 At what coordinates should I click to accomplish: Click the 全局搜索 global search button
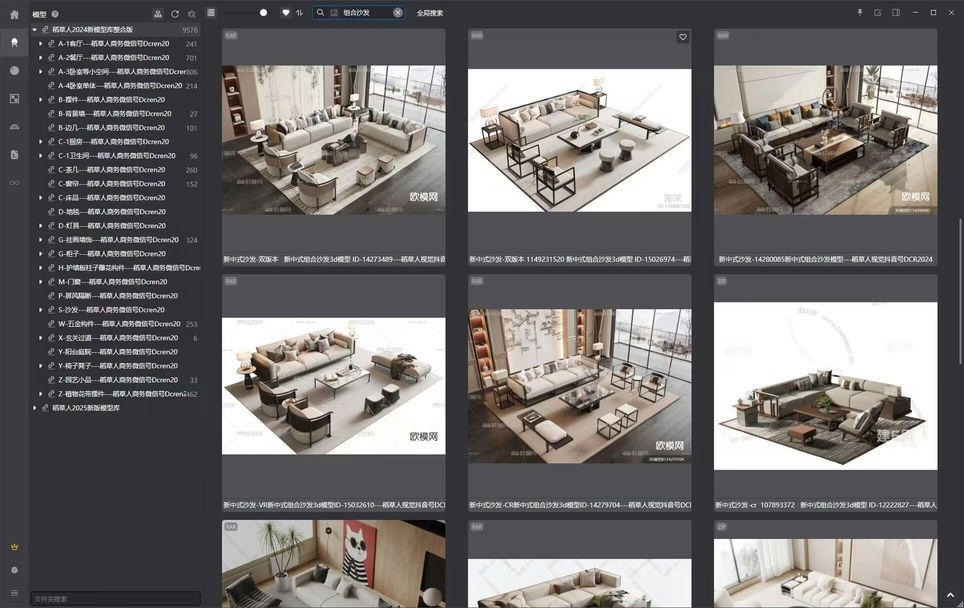click(430, 13)
